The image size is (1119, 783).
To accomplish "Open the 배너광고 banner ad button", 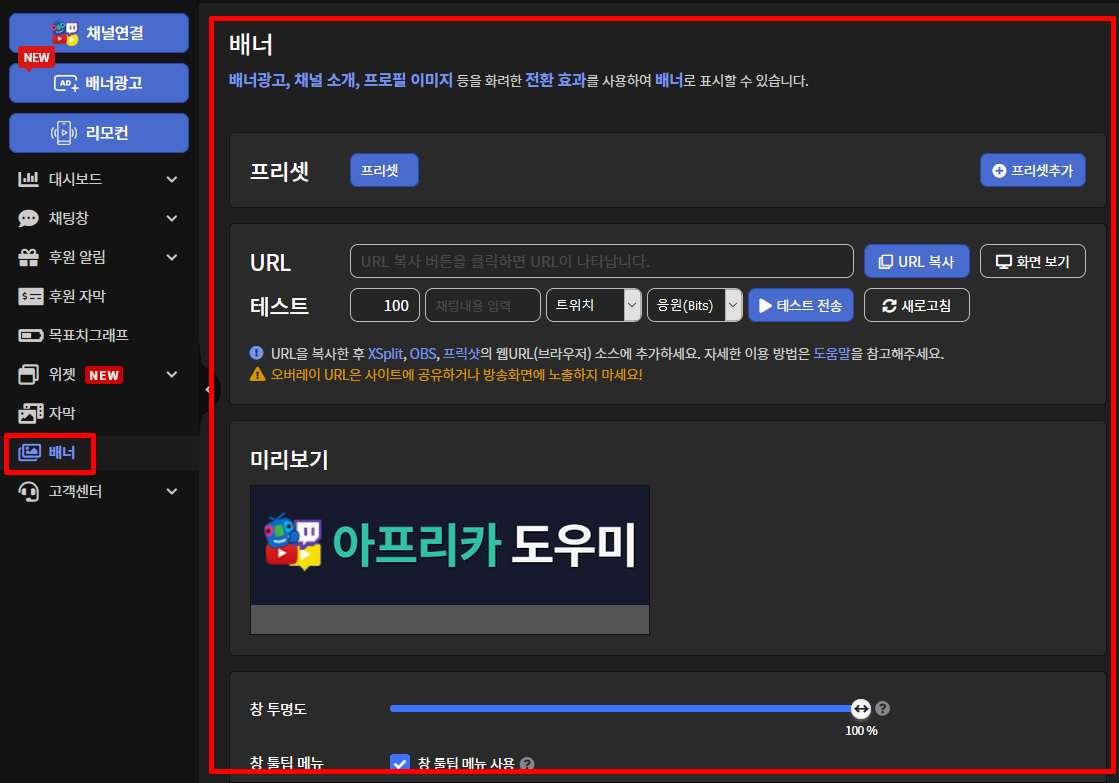I will point(98,83).
